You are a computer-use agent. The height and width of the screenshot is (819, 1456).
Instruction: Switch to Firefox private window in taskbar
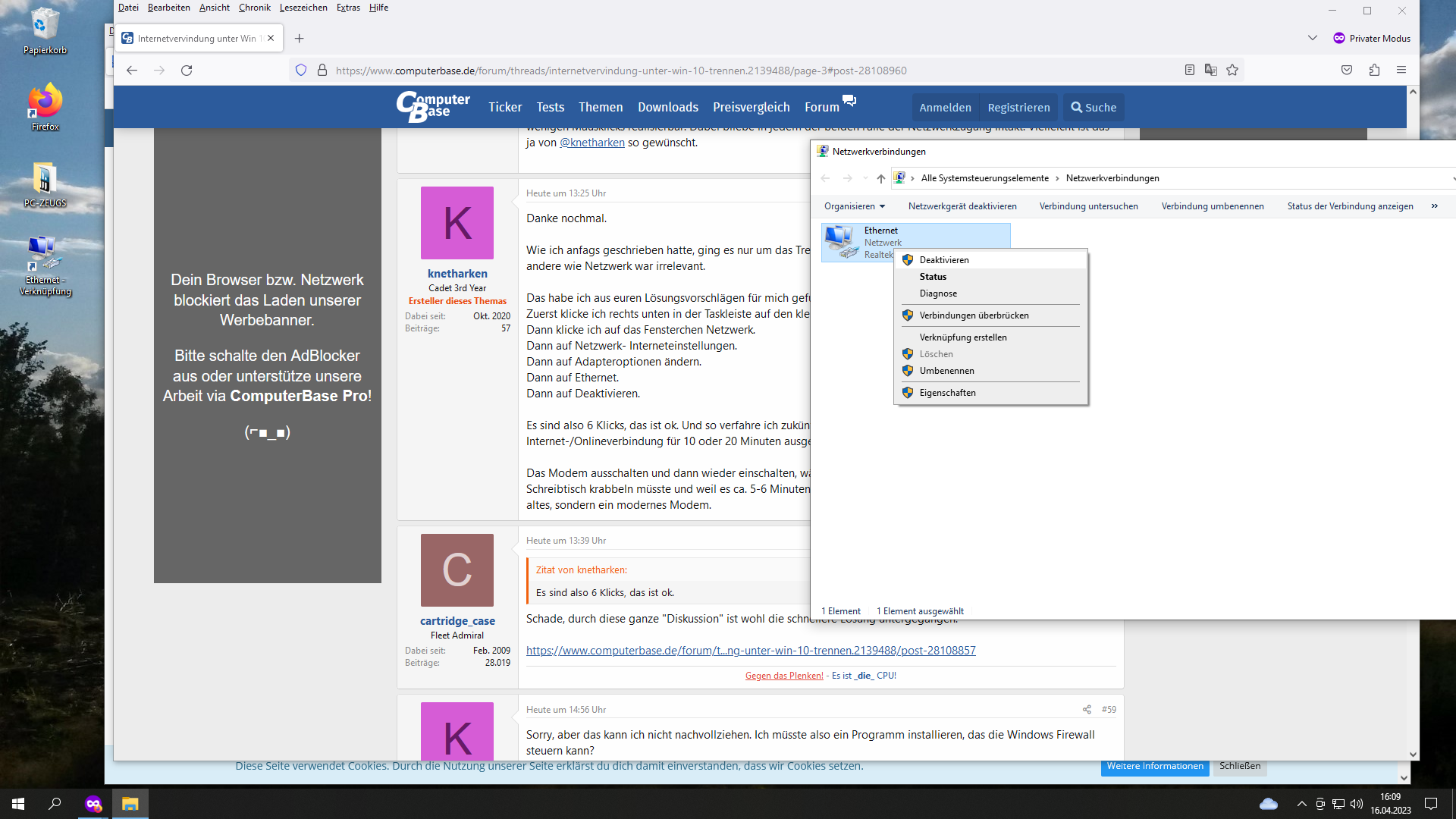pyautogui.click(x=93, y=804)
